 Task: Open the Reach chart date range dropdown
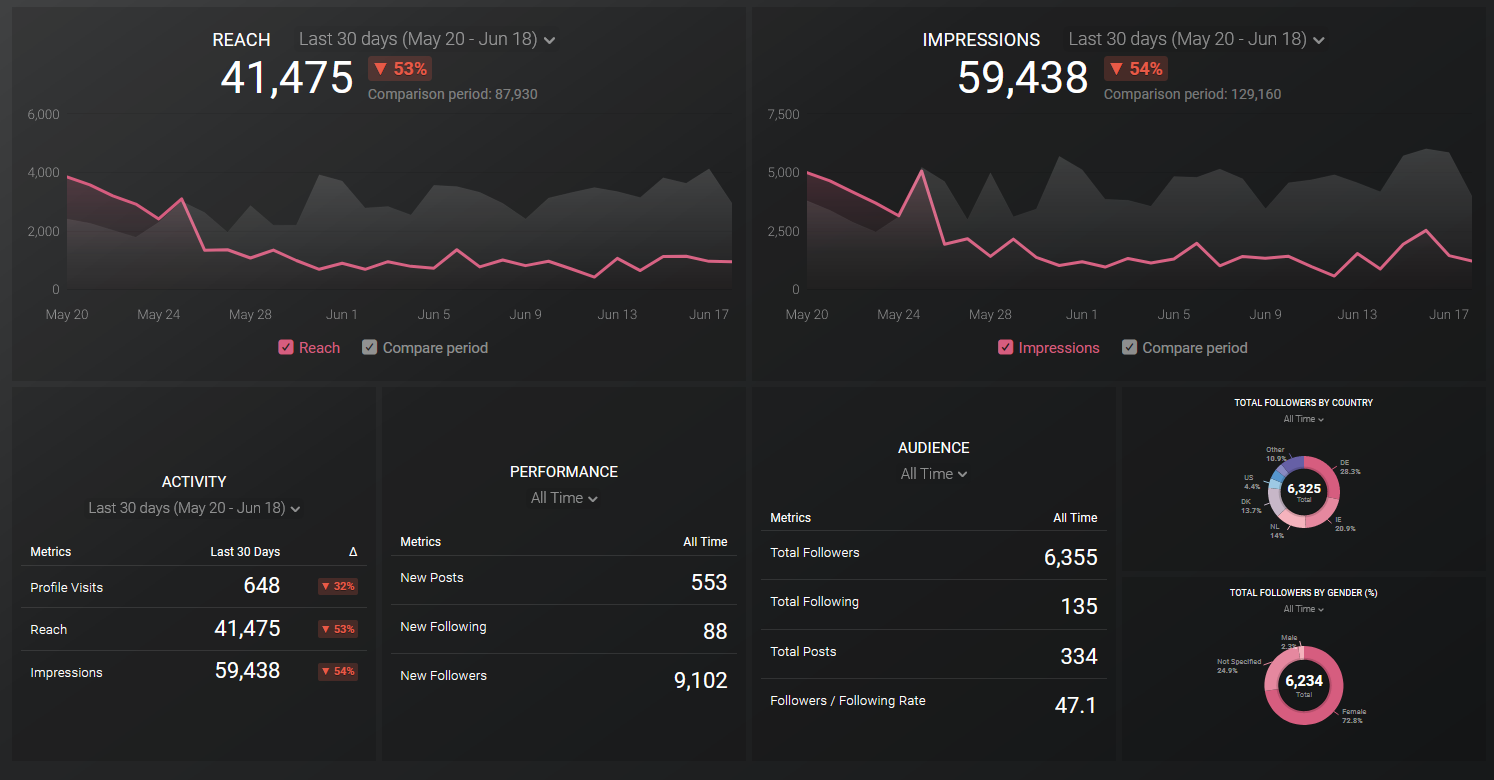tap(427, 39)
